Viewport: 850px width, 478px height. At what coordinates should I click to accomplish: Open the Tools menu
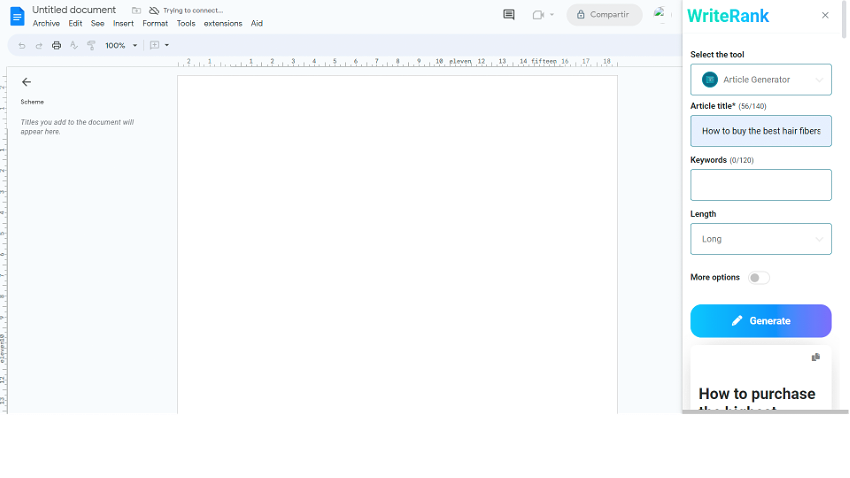[x=186, y=23]
